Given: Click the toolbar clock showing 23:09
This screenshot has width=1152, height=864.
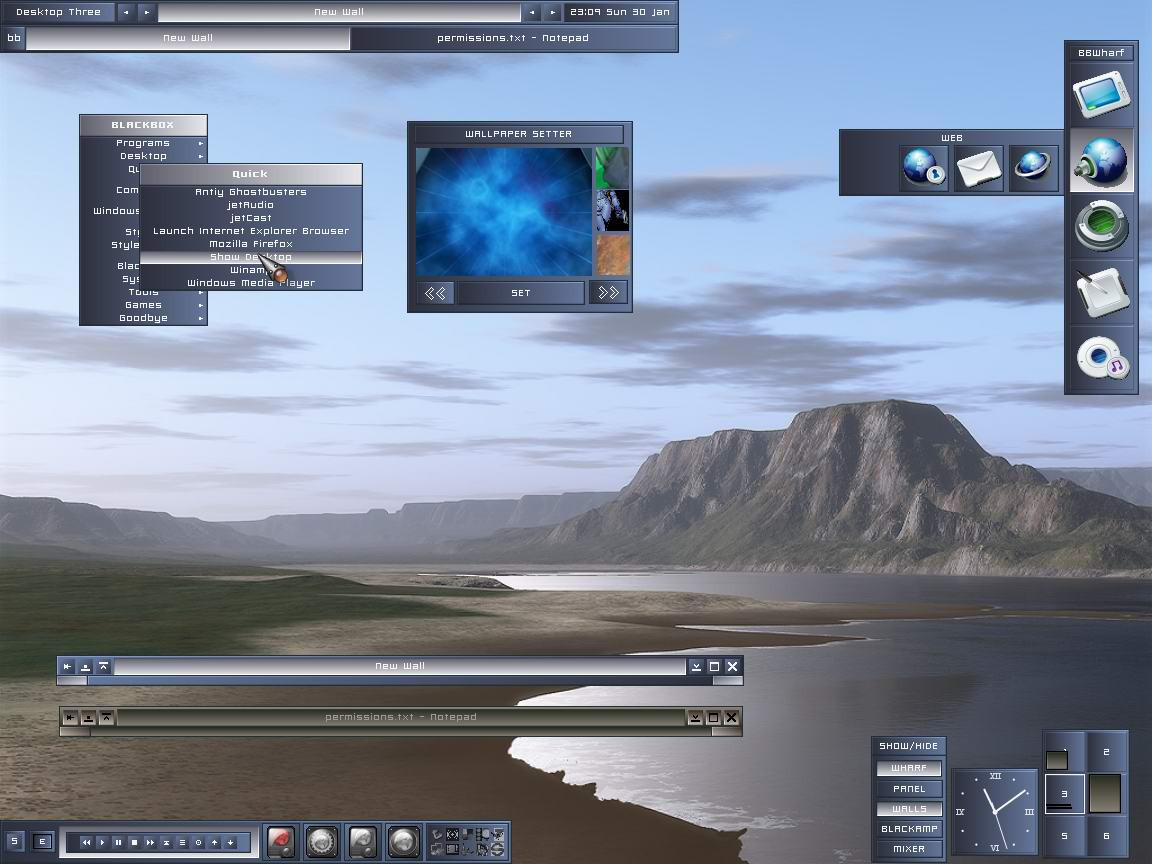Looking at the screenshot, I should point(619,12).
